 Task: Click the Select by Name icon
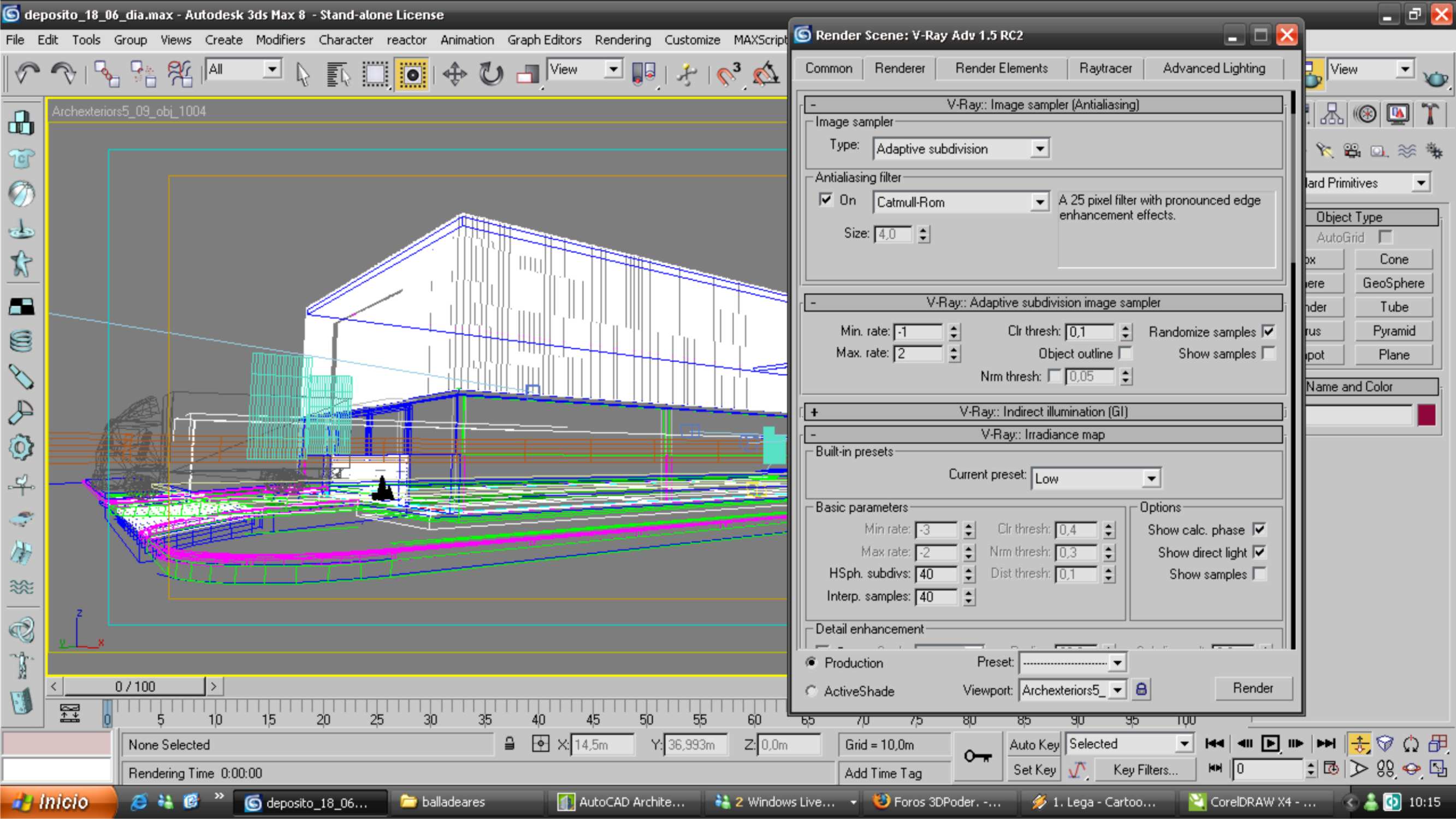point(338,74)
